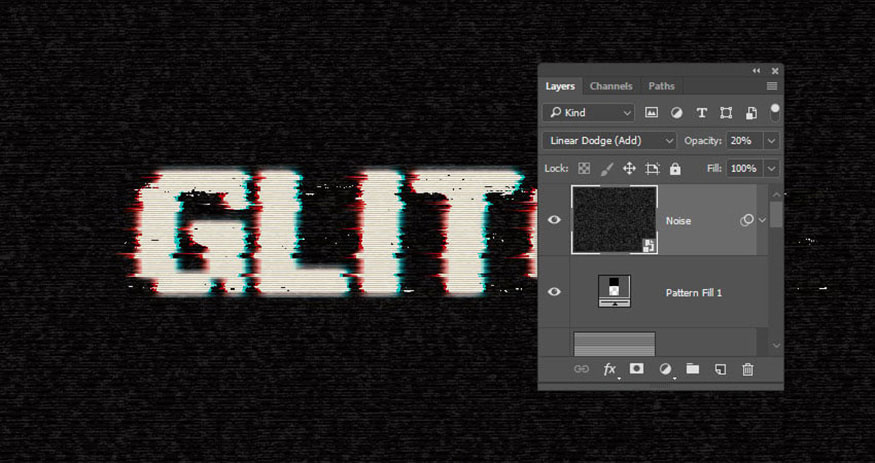
Task: Link layers icon at panel bottom
Action: (x=581, y=369)
